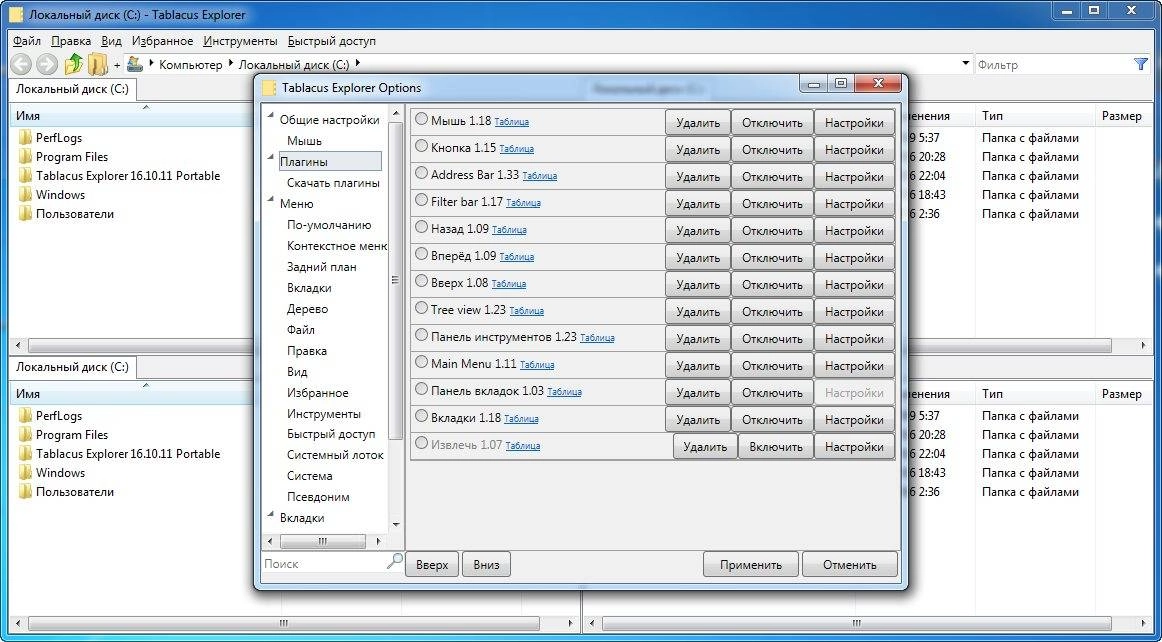Image resolution: width=1162 pixels, height=642 pixels.
Task: Select the Main Menu 1.11 radio button
Action: coord(422,362)
